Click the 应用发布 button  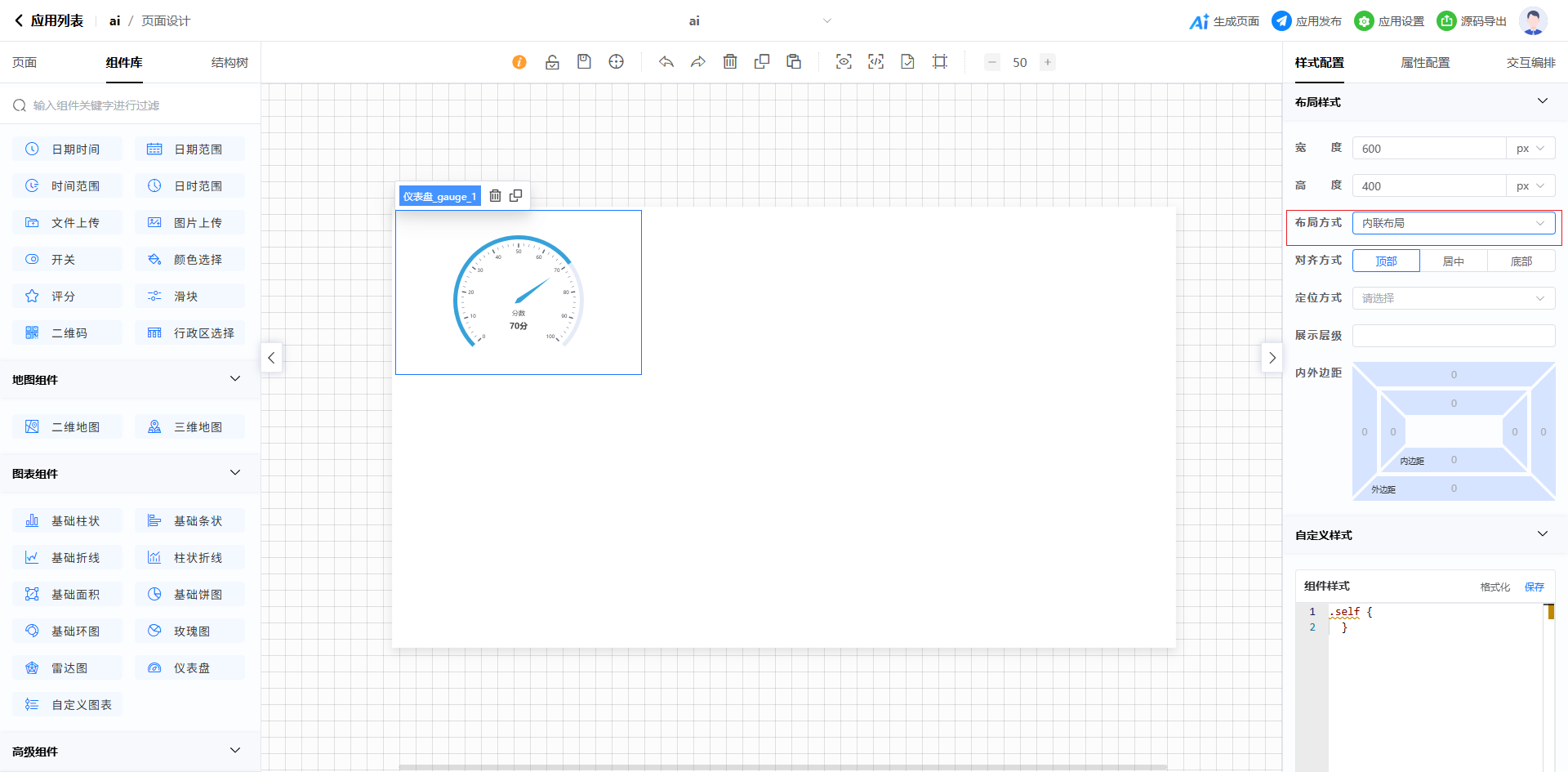(x=1307, y=21)
